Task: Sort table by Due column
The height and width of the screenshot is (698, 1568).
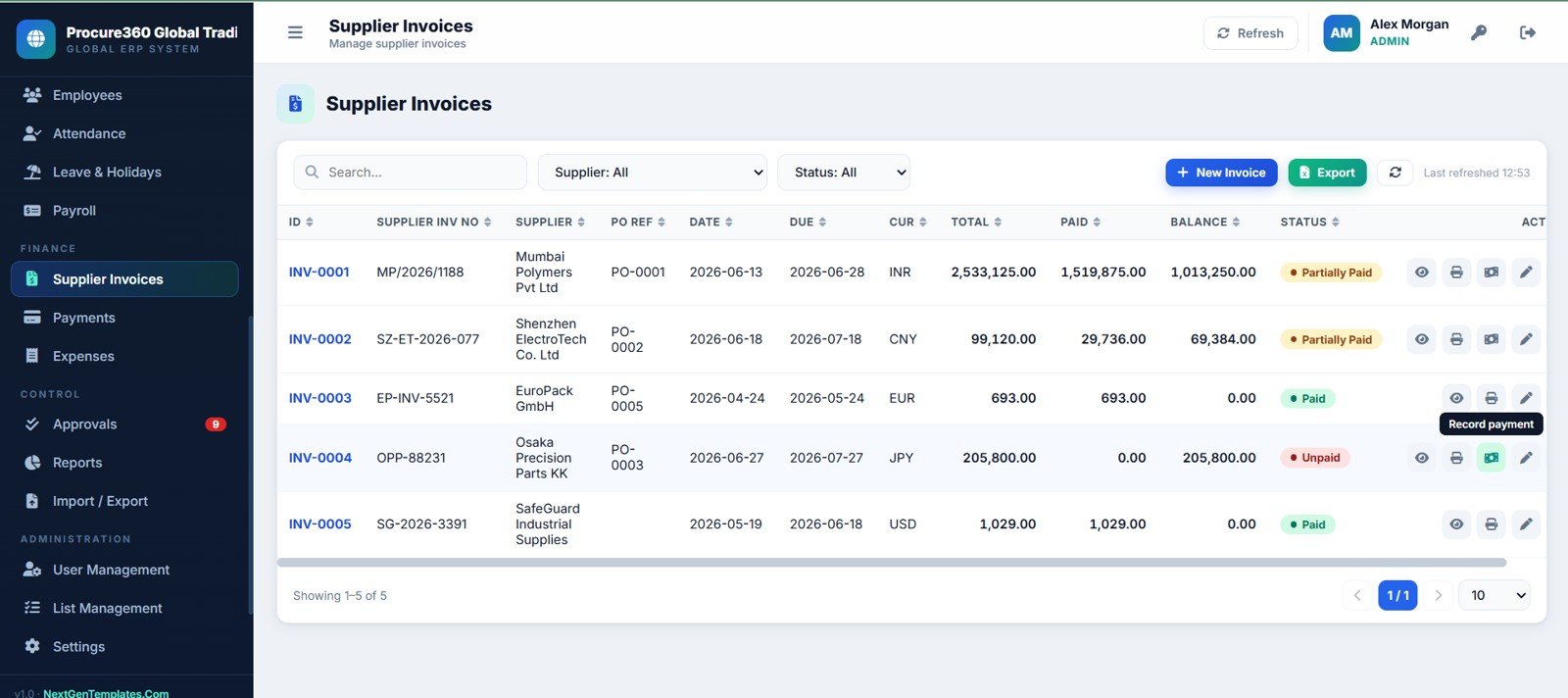Action: click(x=808, y=223)
